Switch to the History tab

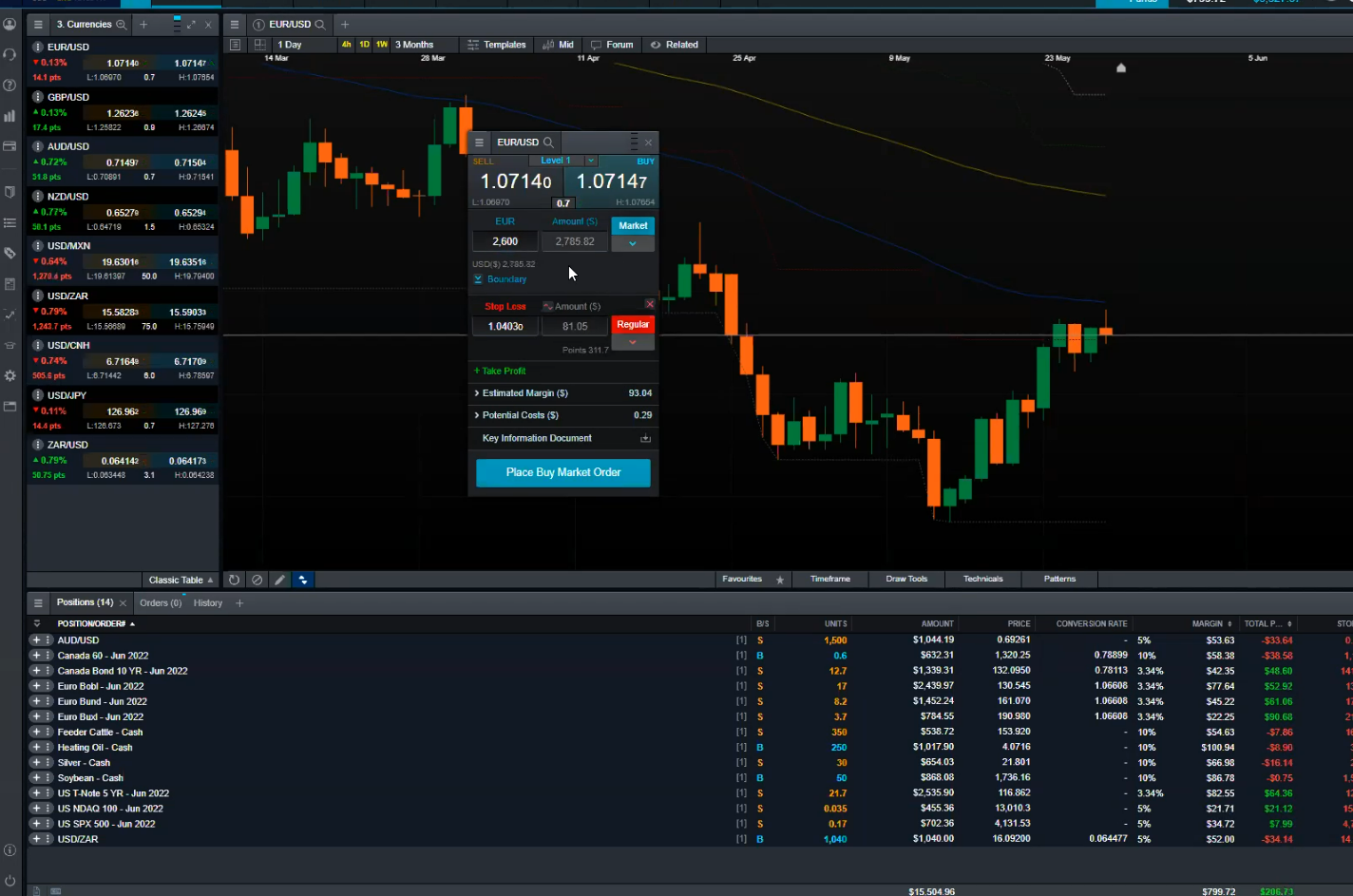pyautogui.click(x=208, y=603)
